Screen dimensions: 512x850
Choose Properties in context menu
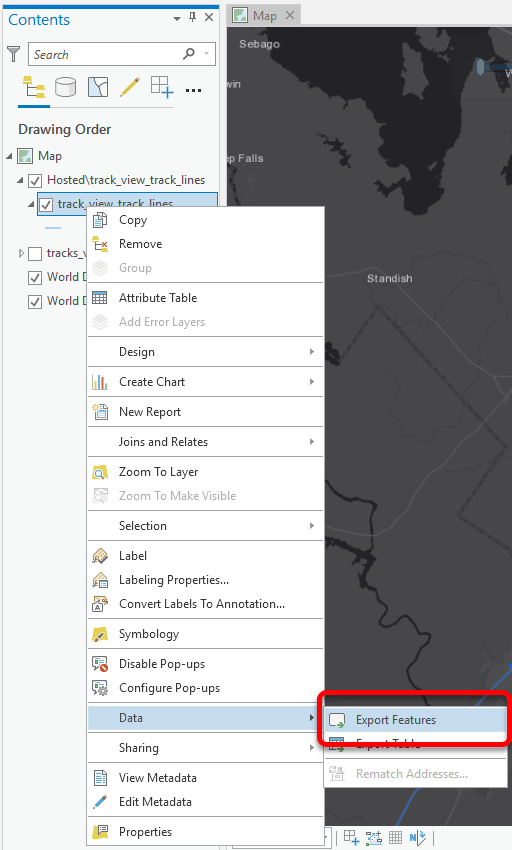(206, 832)
